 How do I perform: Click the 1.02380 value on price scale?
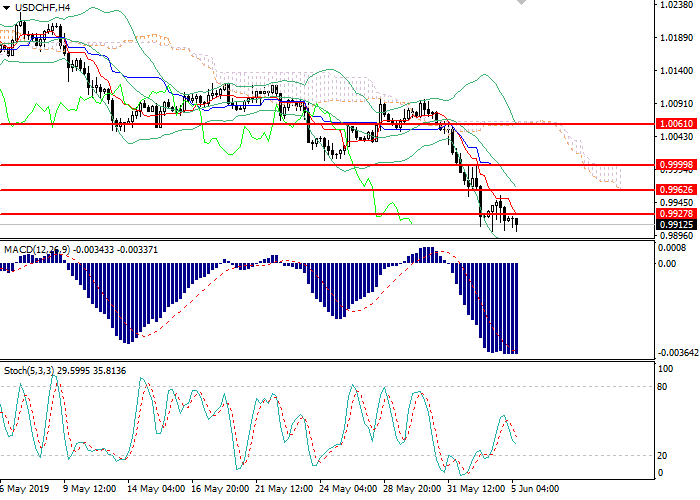[676, 6]
